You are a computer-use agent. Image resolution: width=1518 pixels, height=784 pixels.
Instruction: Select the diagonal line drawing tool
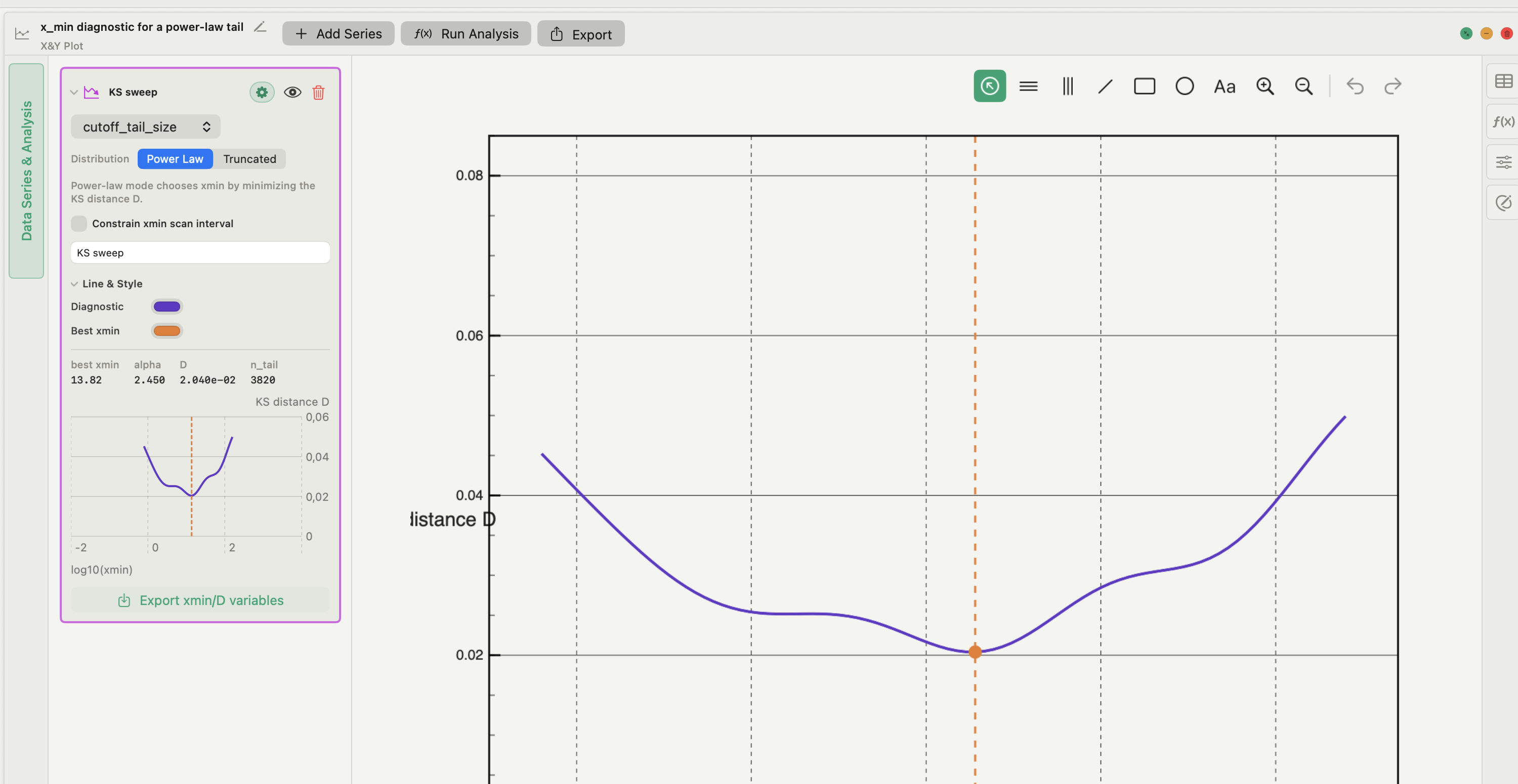point(1106,86)
